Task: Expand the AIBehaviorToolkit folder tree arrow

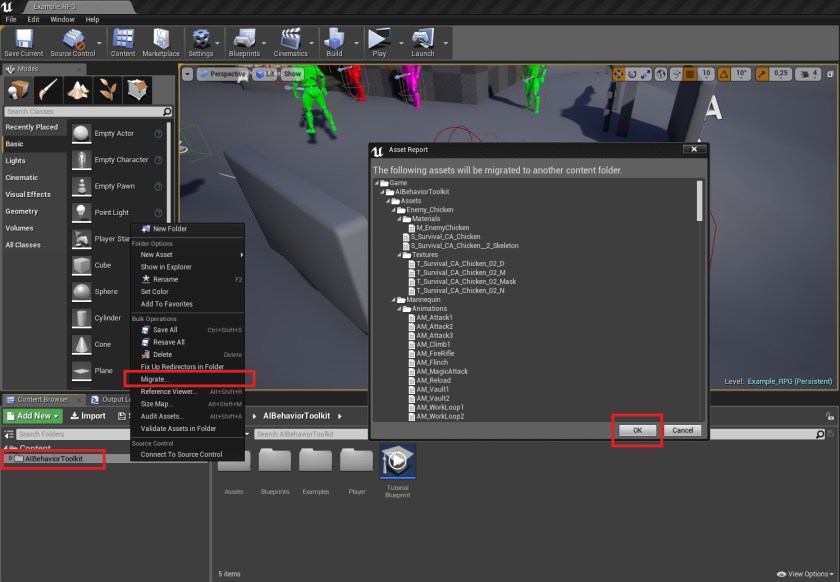Action: point(11,459)
